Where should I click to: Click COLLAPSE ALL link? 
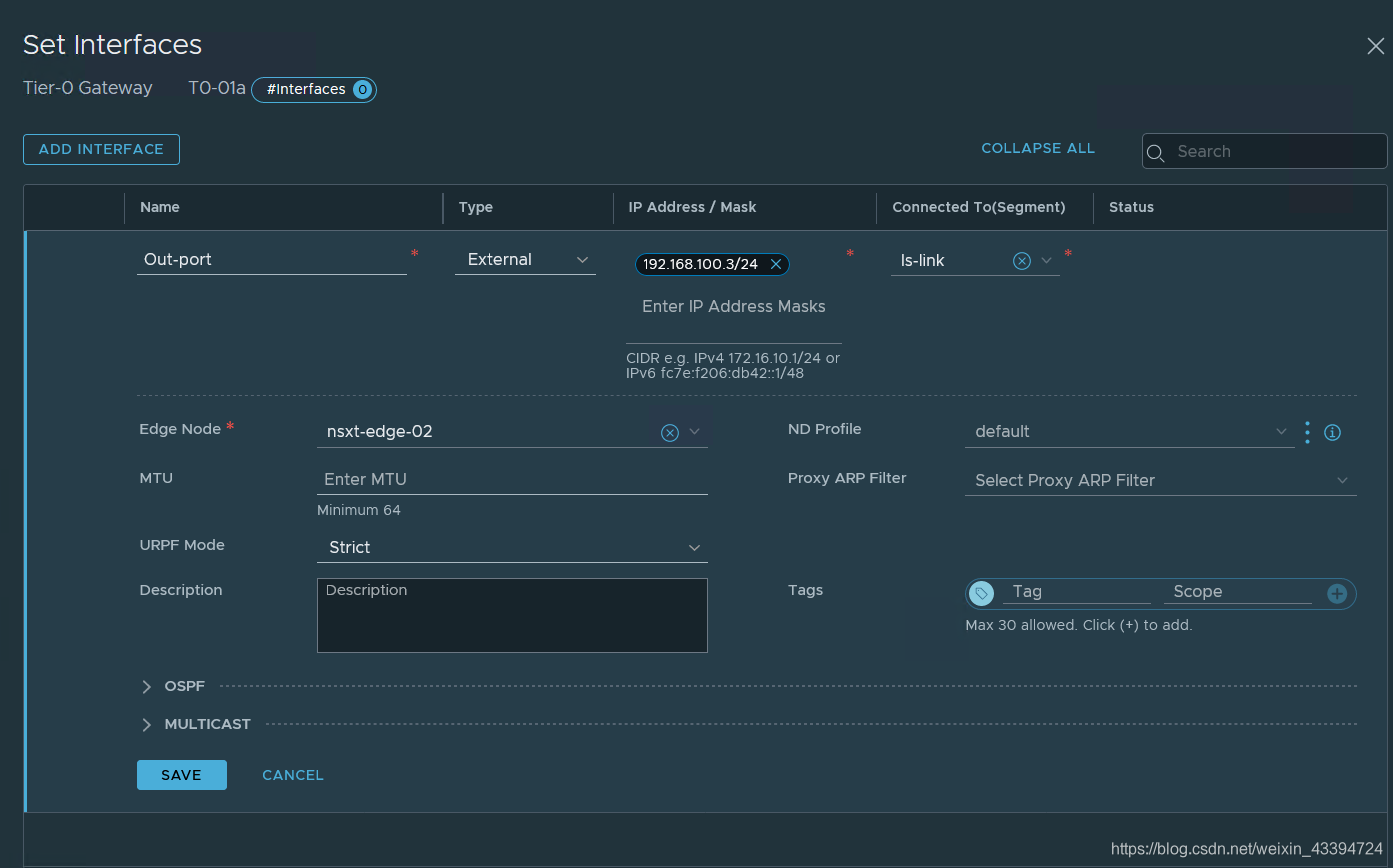(x=1038, y=148)
